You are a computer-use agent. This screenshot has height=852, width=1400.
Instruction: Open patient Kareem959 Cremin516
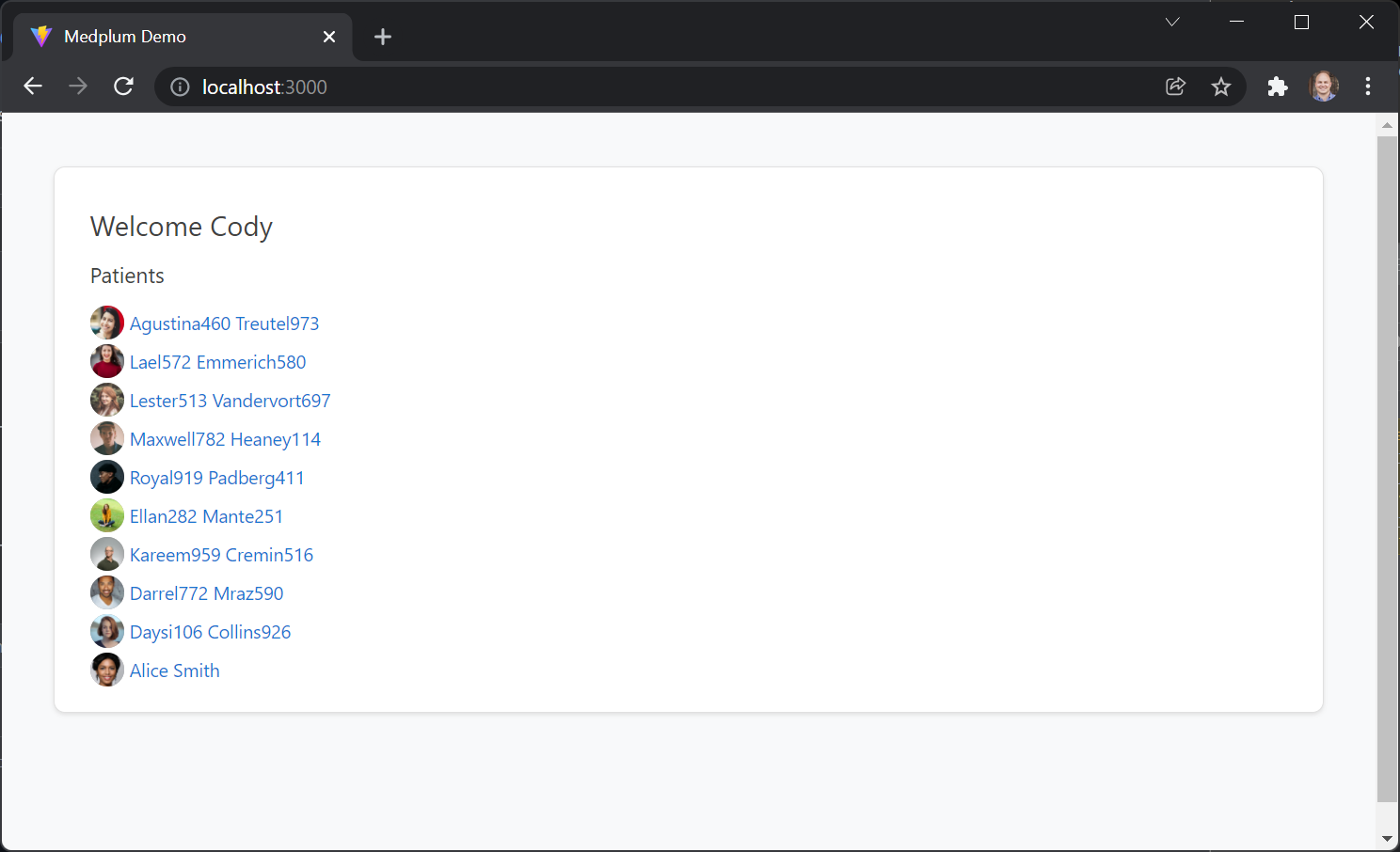point(221,554)
